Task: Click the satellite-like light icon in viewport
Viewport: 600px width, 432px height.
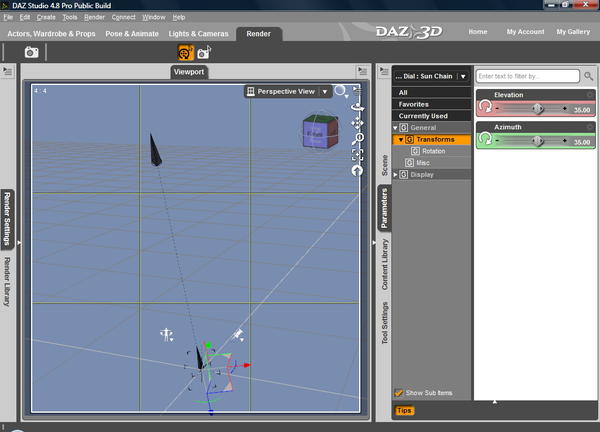Action: pos(238,335)
